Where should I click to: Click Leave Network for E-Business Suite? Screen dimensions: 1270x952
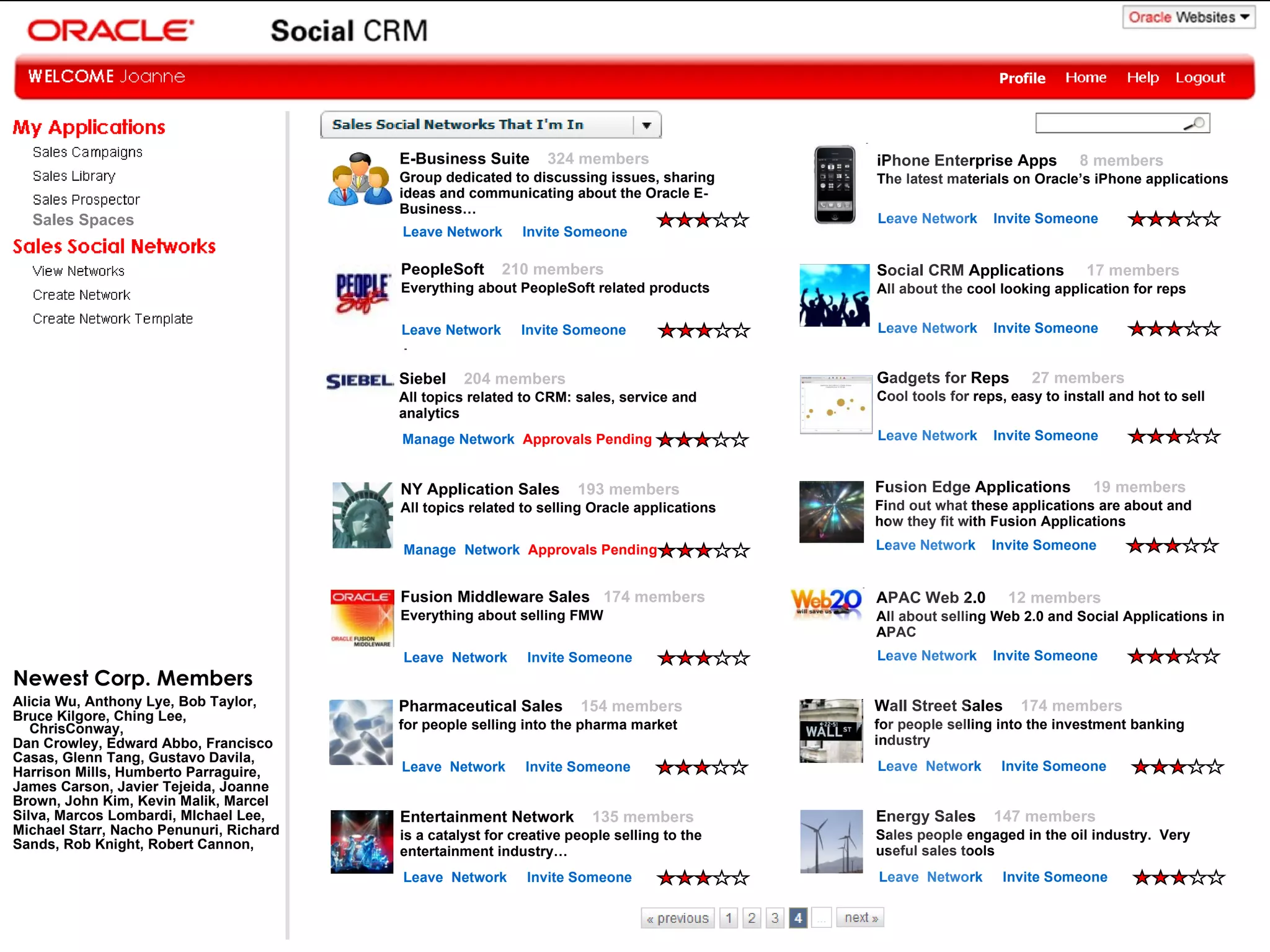pyautogui.click(x=452, y=232)
